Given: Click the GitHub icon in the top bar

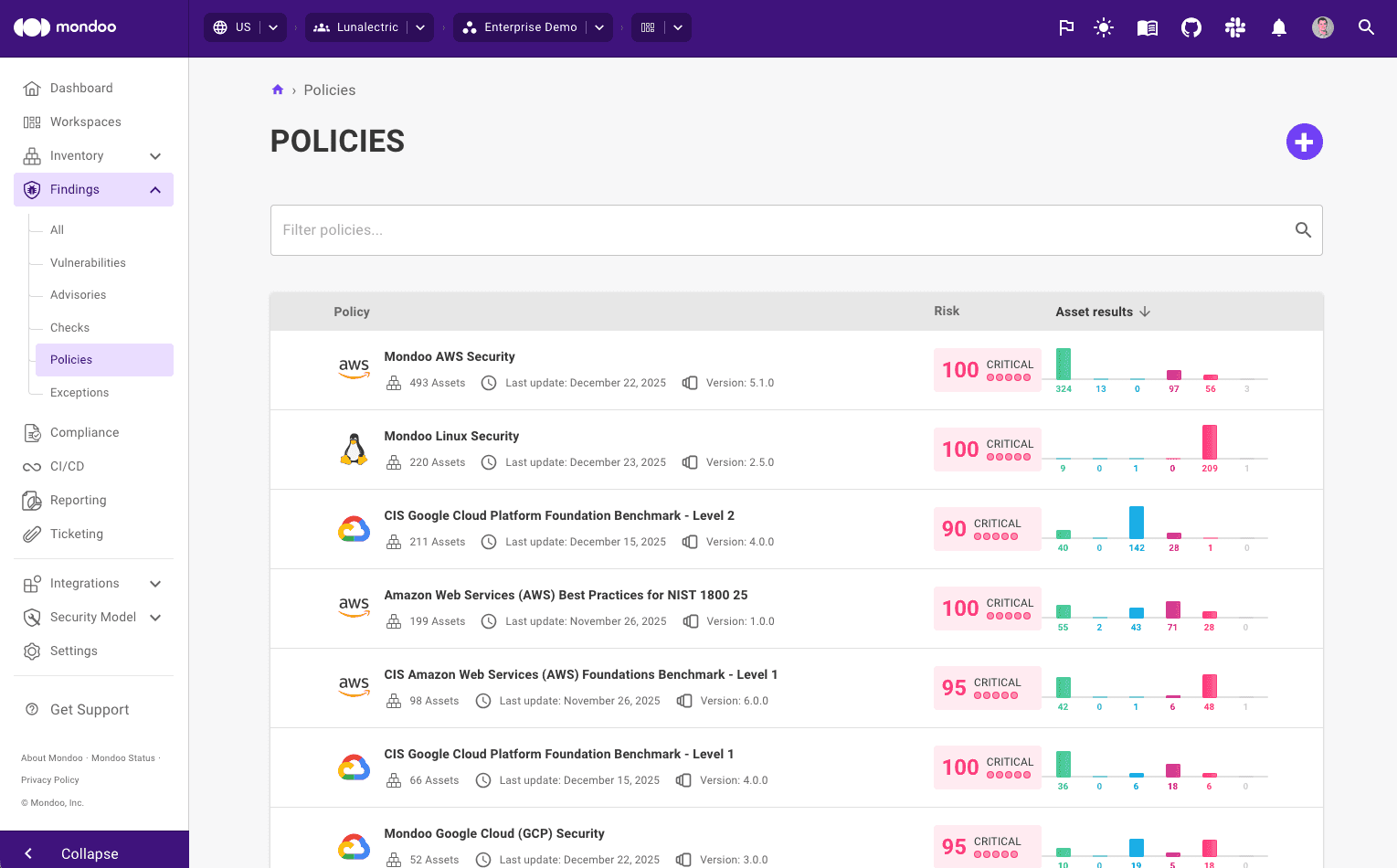Looking at the screenshot, I should (x=1191, y=27).
